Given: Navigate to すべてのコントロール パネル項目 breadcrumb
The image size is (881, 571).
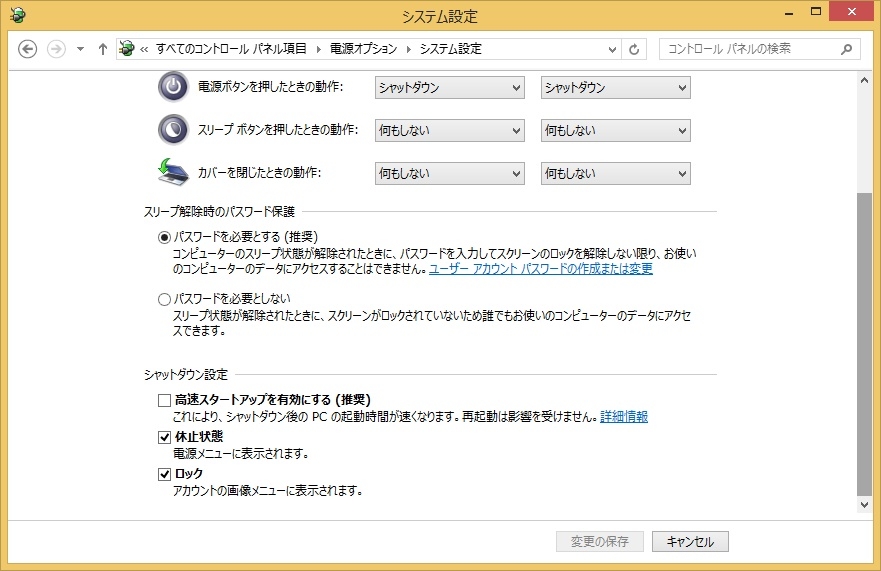Looking at the screenshot, I should (231, 49).
